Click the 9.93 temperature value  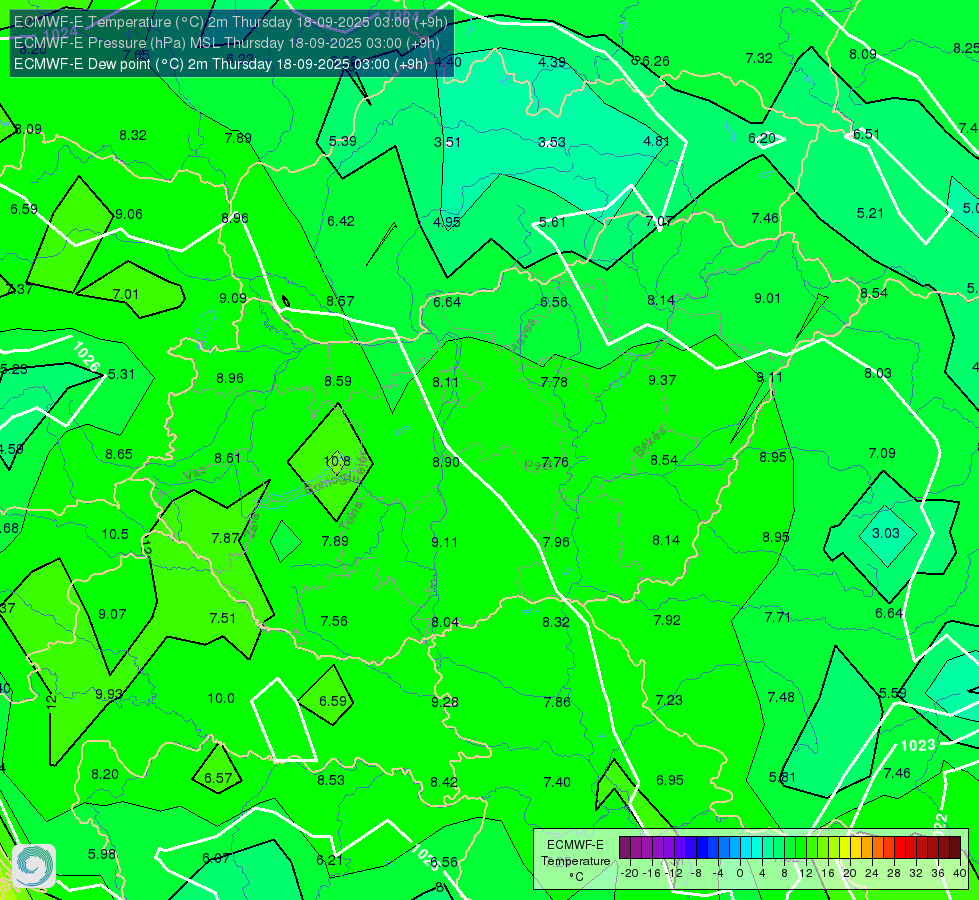[x=109, y=694]
